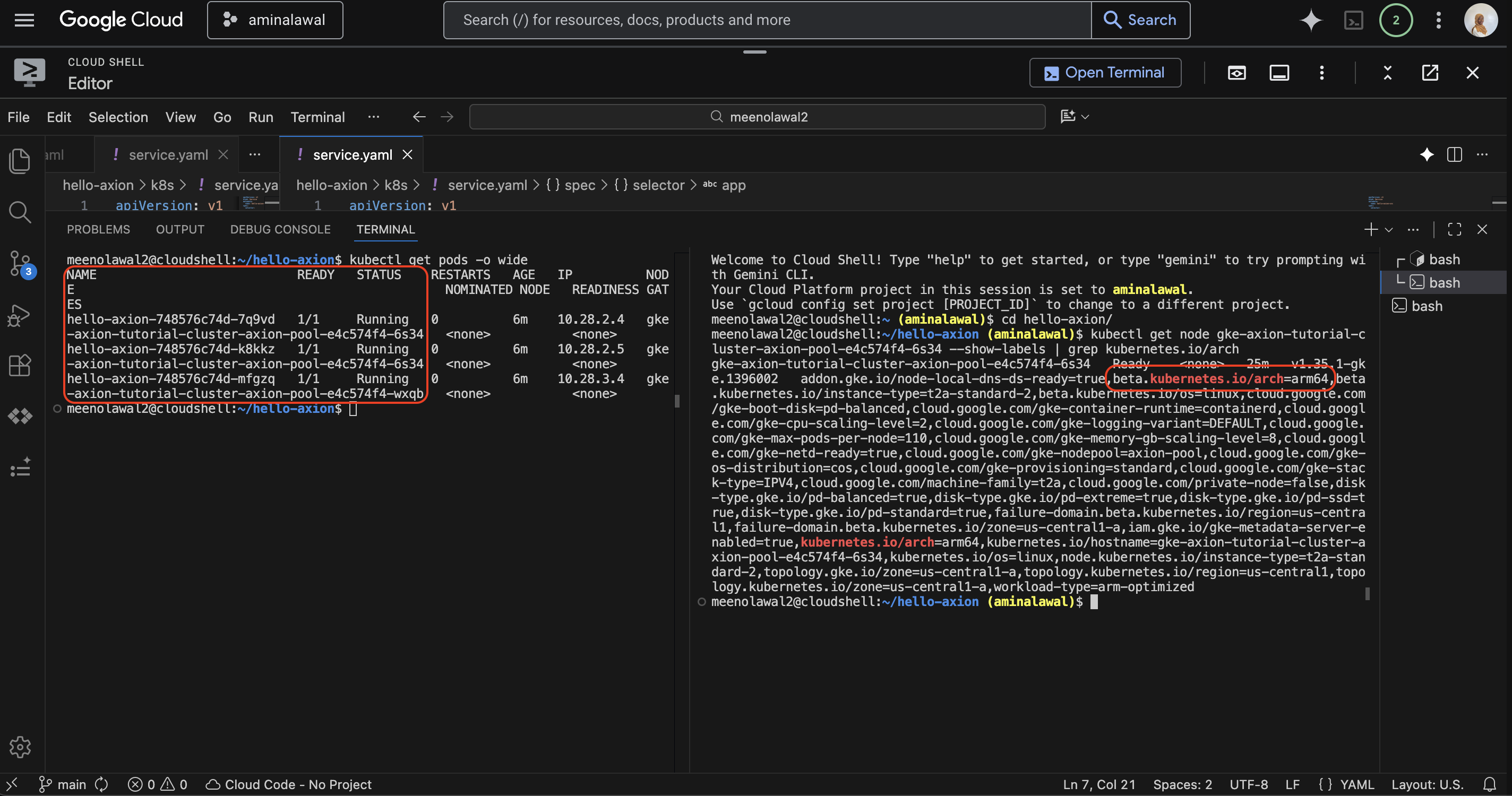
Task: Open Cloud Shell in new window
Action: 1430,73
